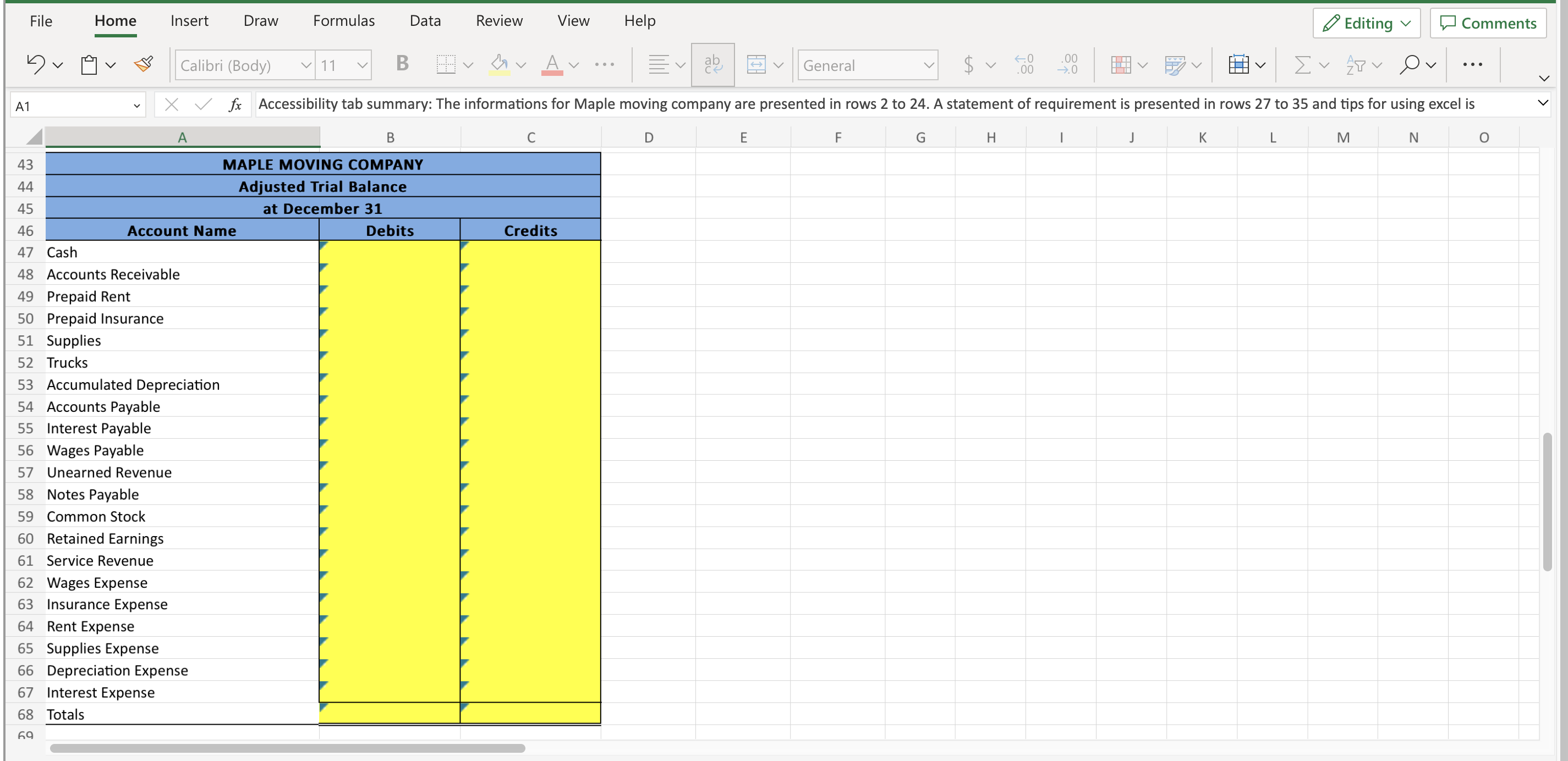Screen dimensions: 1568x761
Task: Click the Undo icon
Action: (35, 64)
